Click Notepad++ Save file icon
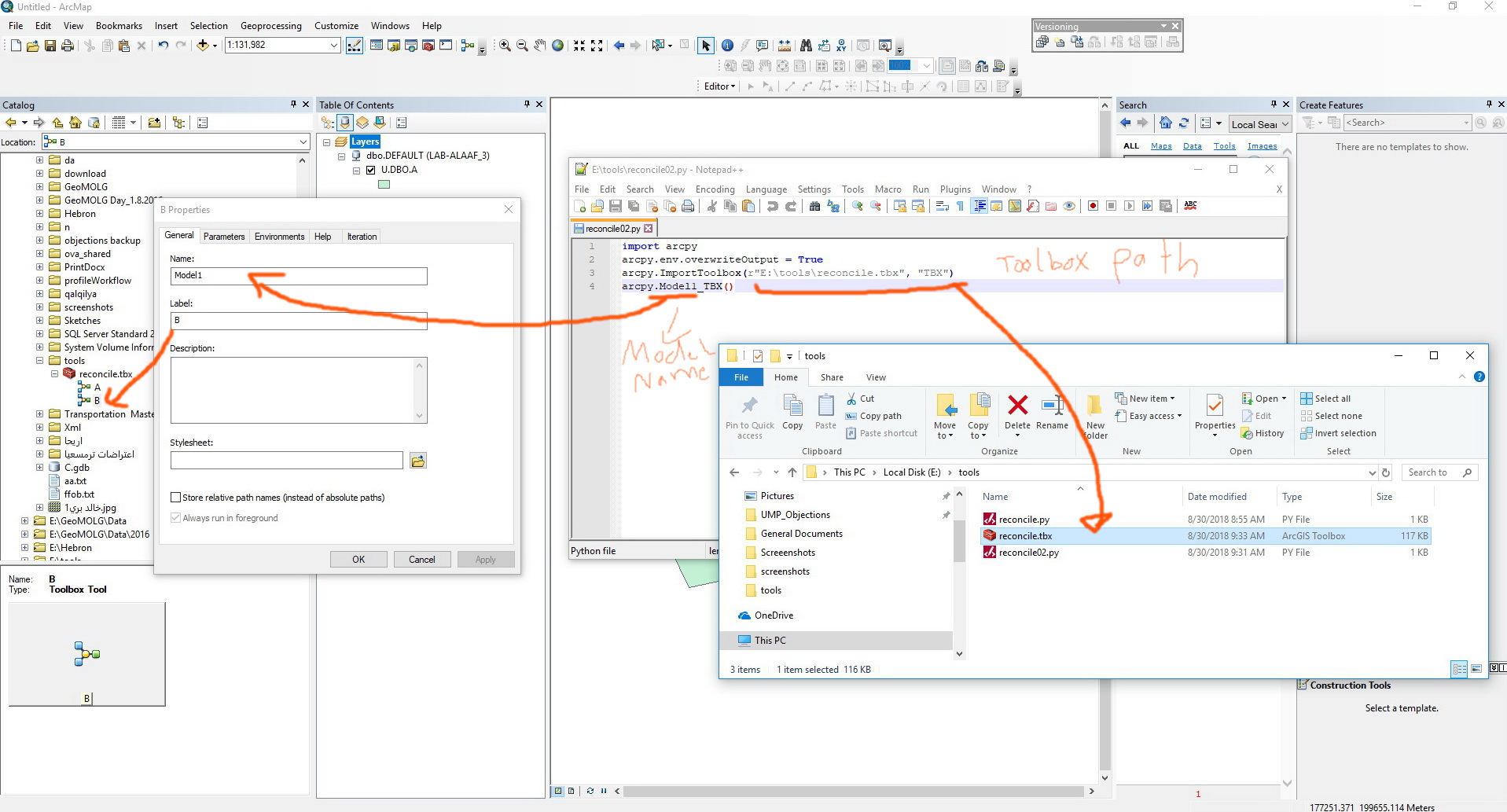1507x812 pixels. (x=616, y=206)
